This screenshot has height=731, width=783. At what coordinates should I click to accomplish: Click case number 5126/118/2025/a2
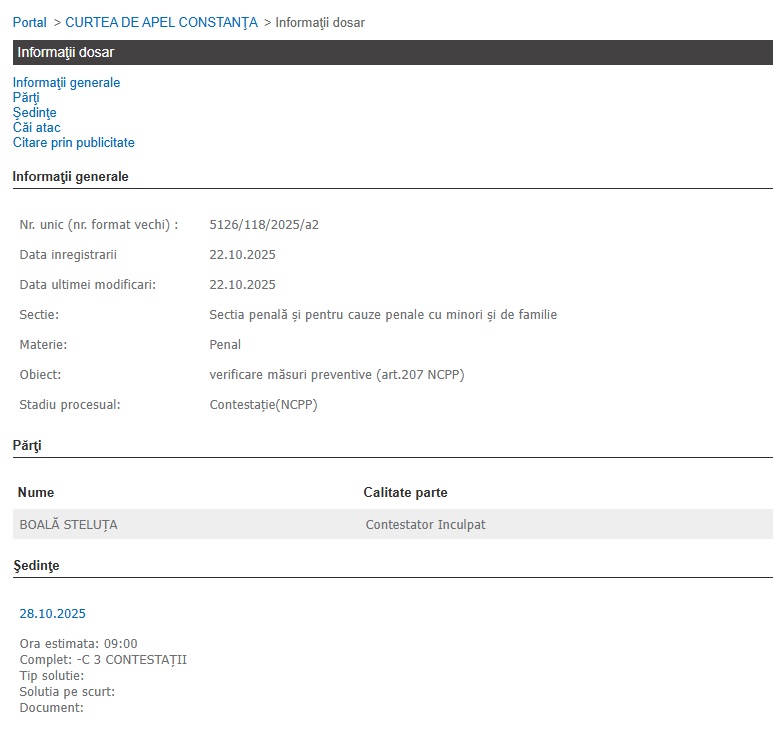pos(264,225)
